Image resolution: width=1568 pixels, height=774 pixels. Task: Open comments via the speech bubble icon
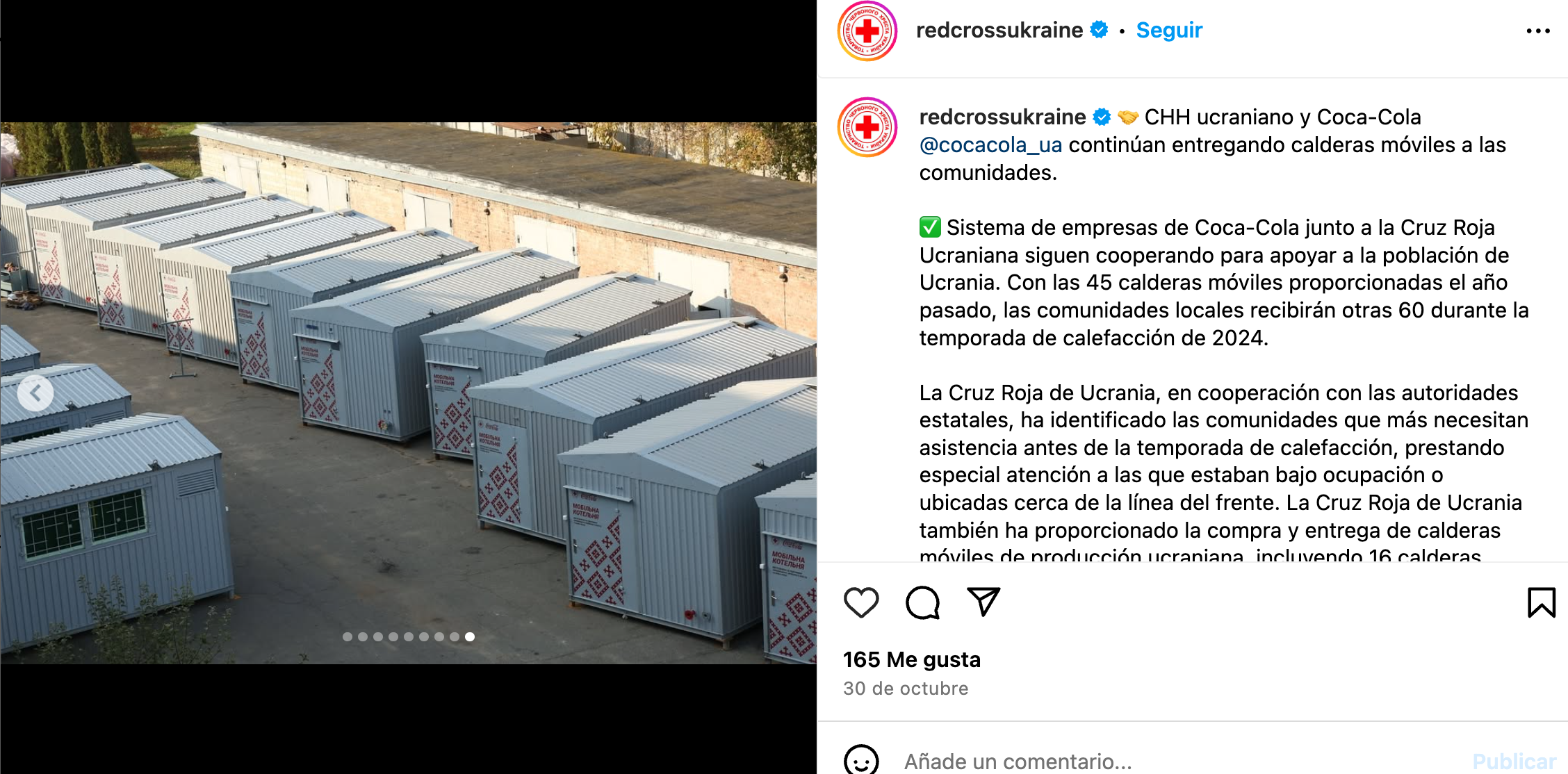pos(922,602)
